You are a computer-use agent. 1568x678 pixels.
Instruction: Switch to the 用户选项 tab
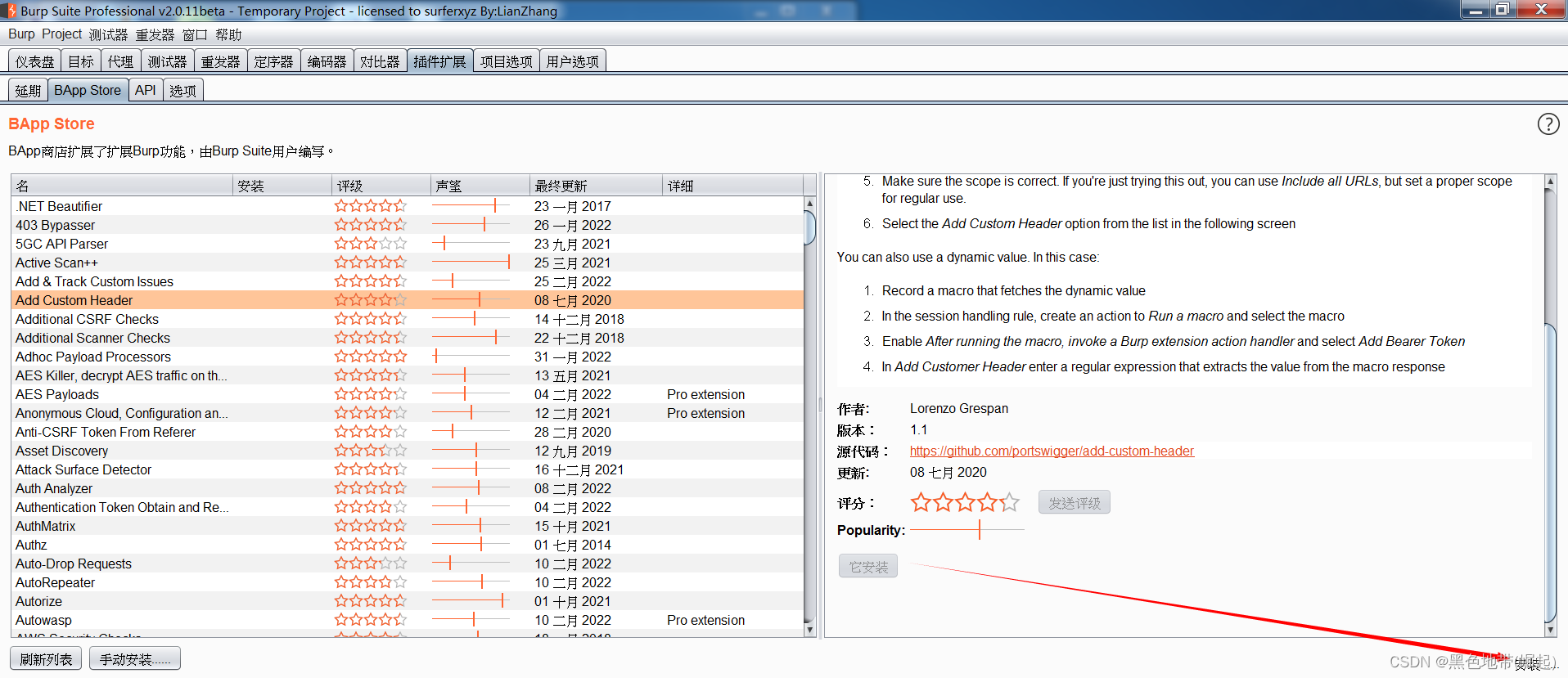coord(572,61)
